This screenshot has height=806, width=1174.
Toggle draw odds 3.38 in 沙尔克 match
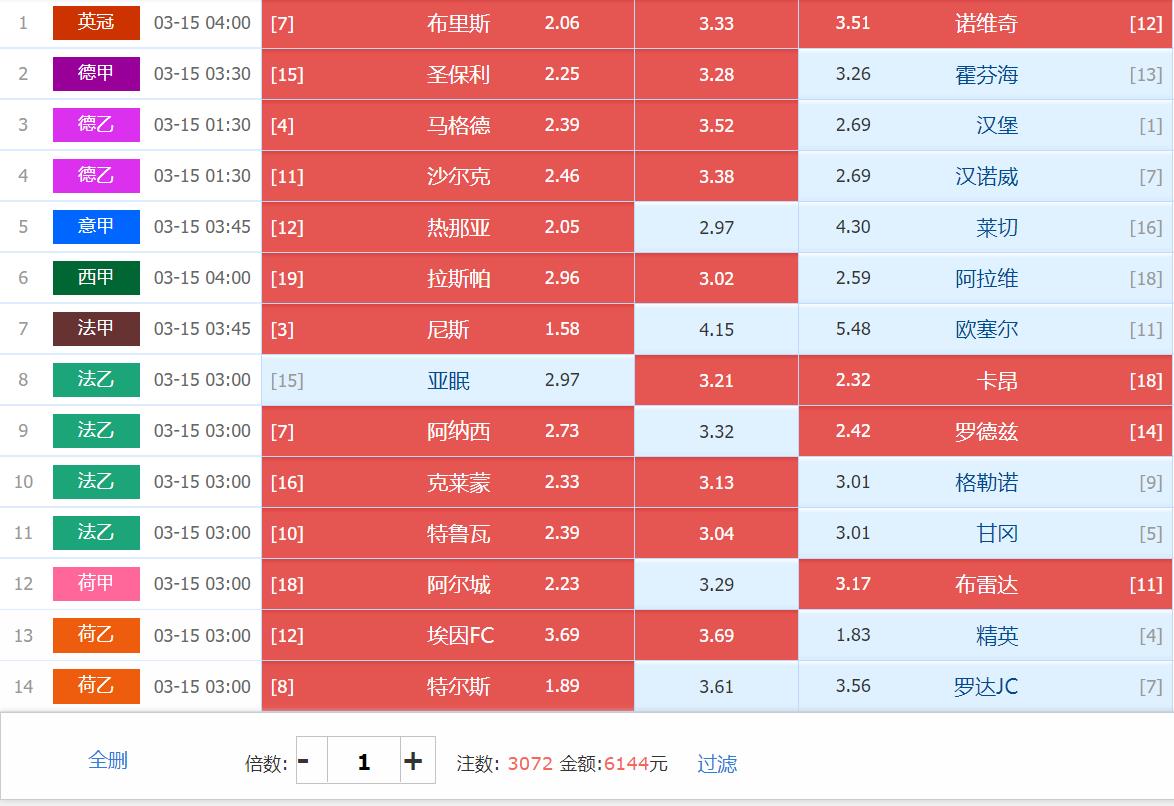[717, 176]
